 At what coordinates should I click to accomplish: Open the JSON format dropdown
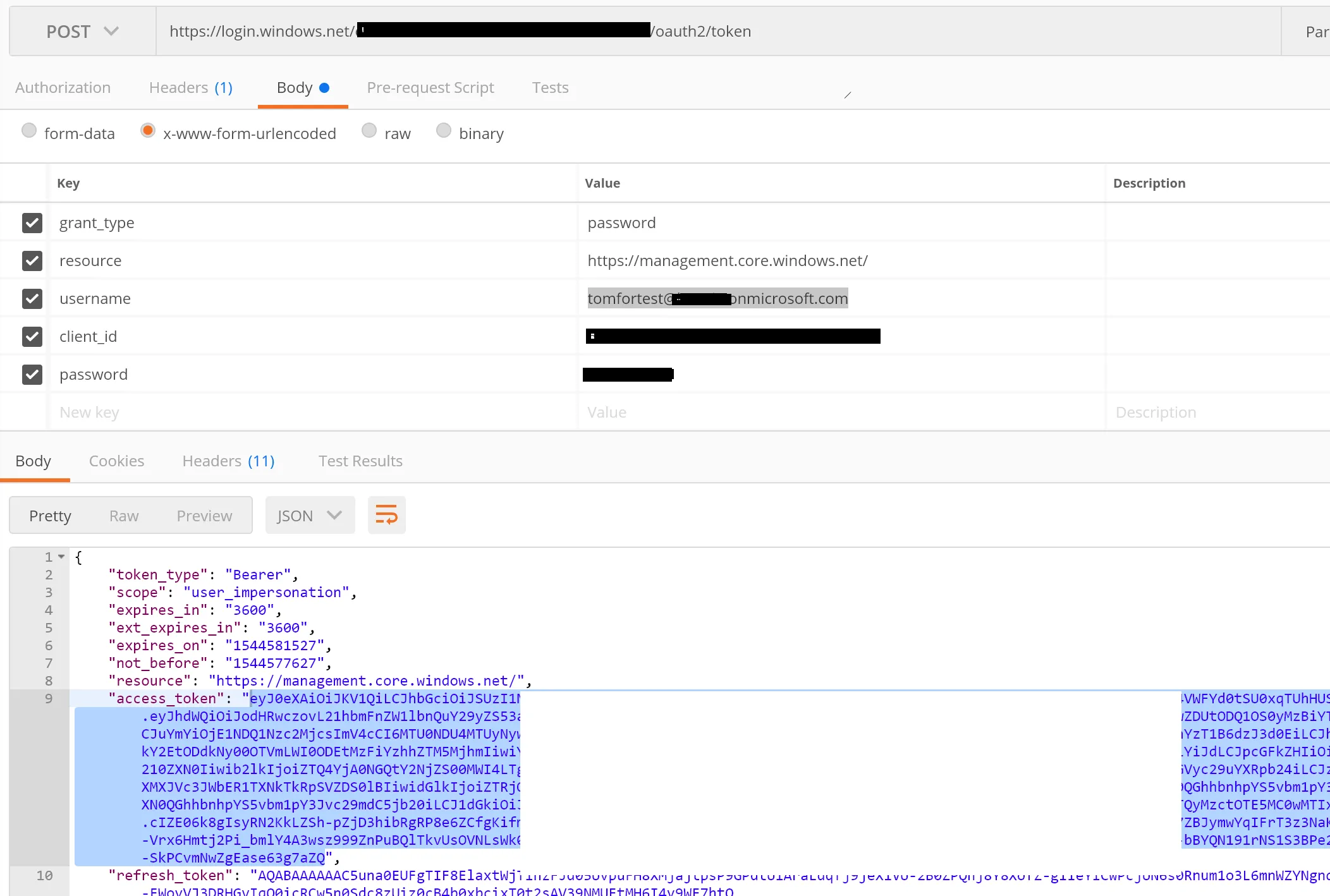[x=309, y=516]
